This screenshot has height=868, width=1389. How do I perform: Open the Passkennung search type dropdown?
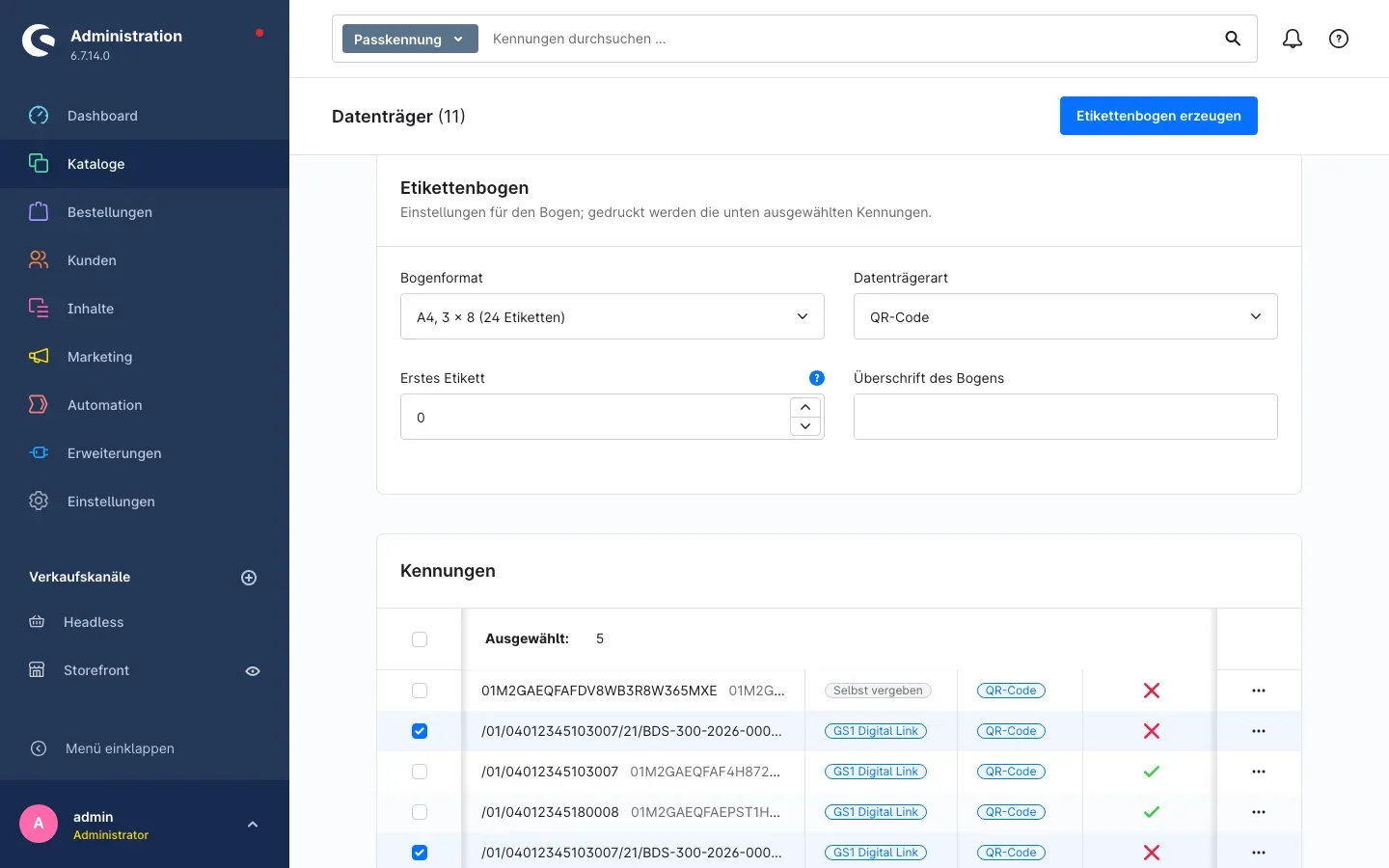click(x=410, y=39)
